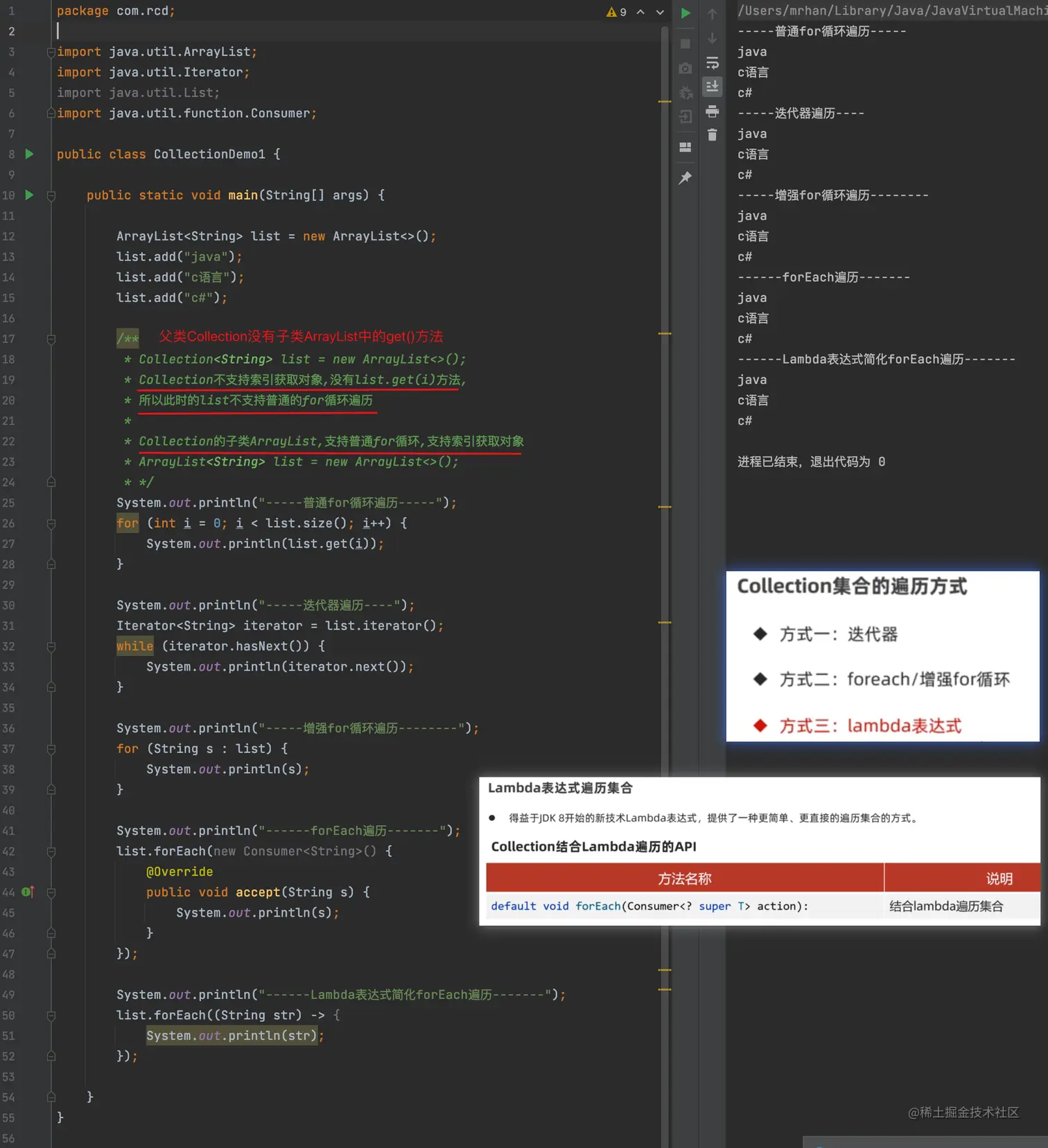Collapse the for loop fold marker on line 26
1048x1148 pixels.
point(51,524)
